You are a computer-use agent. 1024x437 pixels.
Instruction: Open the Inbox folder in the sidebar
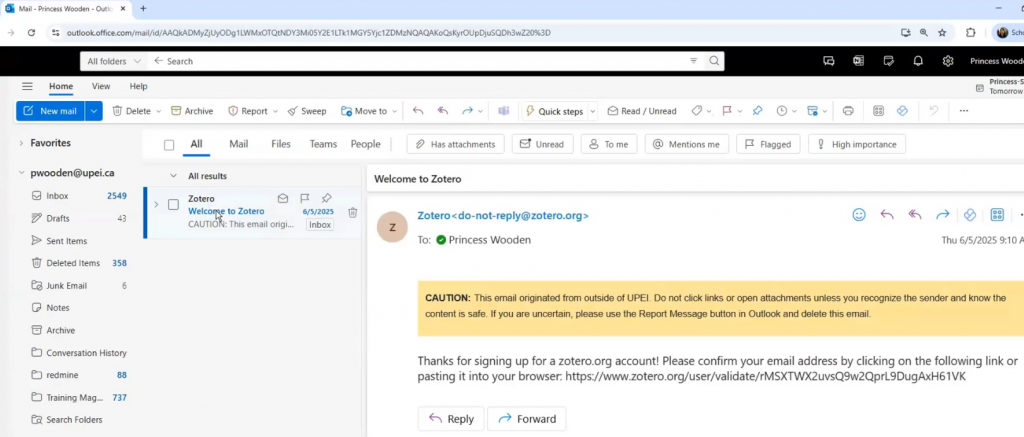click(x=57, y=196)
